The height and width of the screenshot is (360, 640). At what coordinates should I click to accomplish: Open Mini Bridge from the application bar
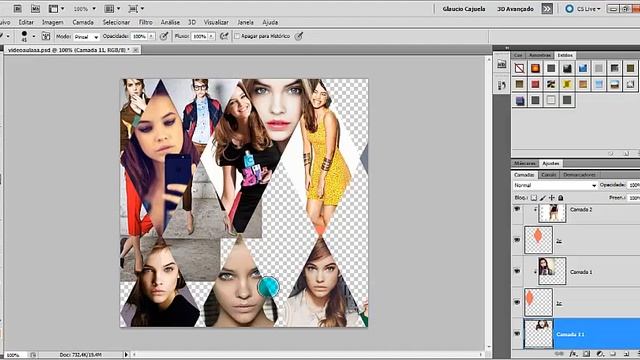(x=36, y=8)
